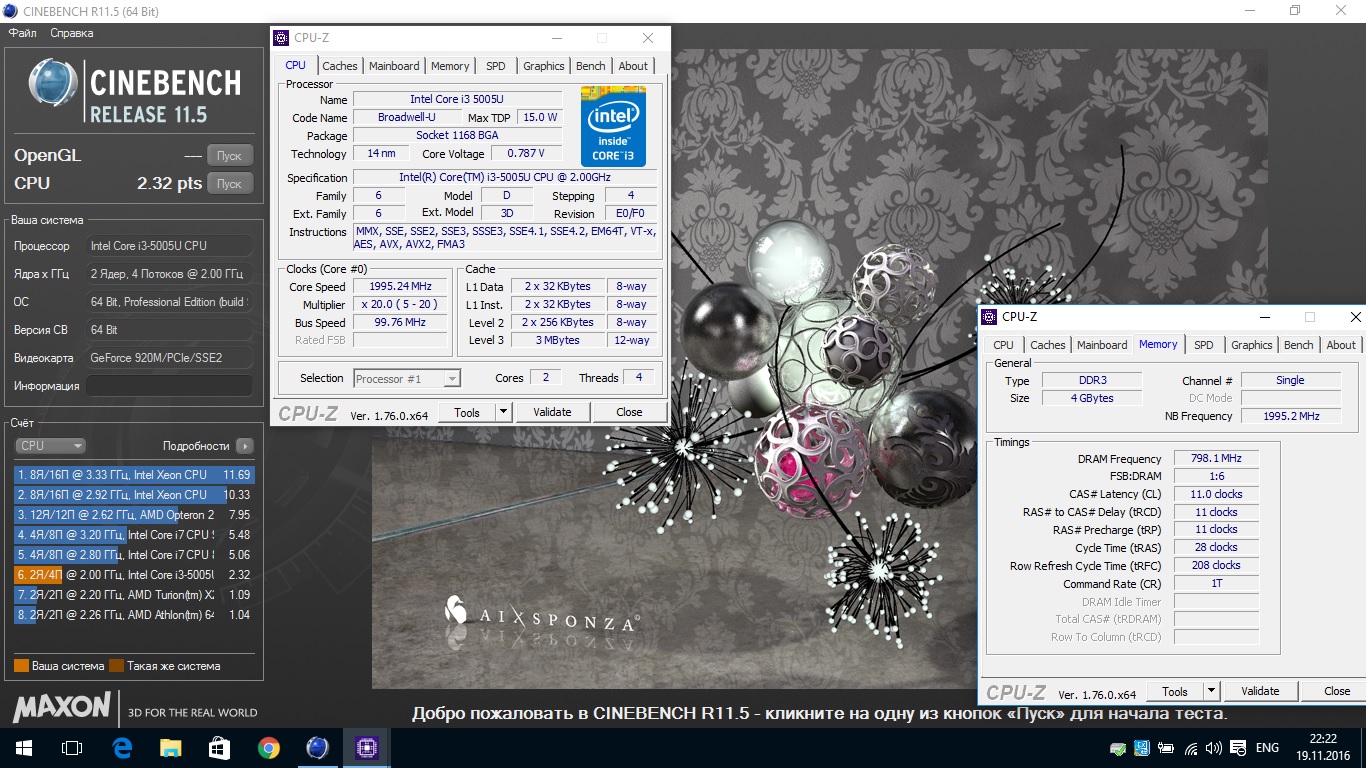Click Validate in the CPU window
This screenshot has height=768, width=1366.
(552, 412)
